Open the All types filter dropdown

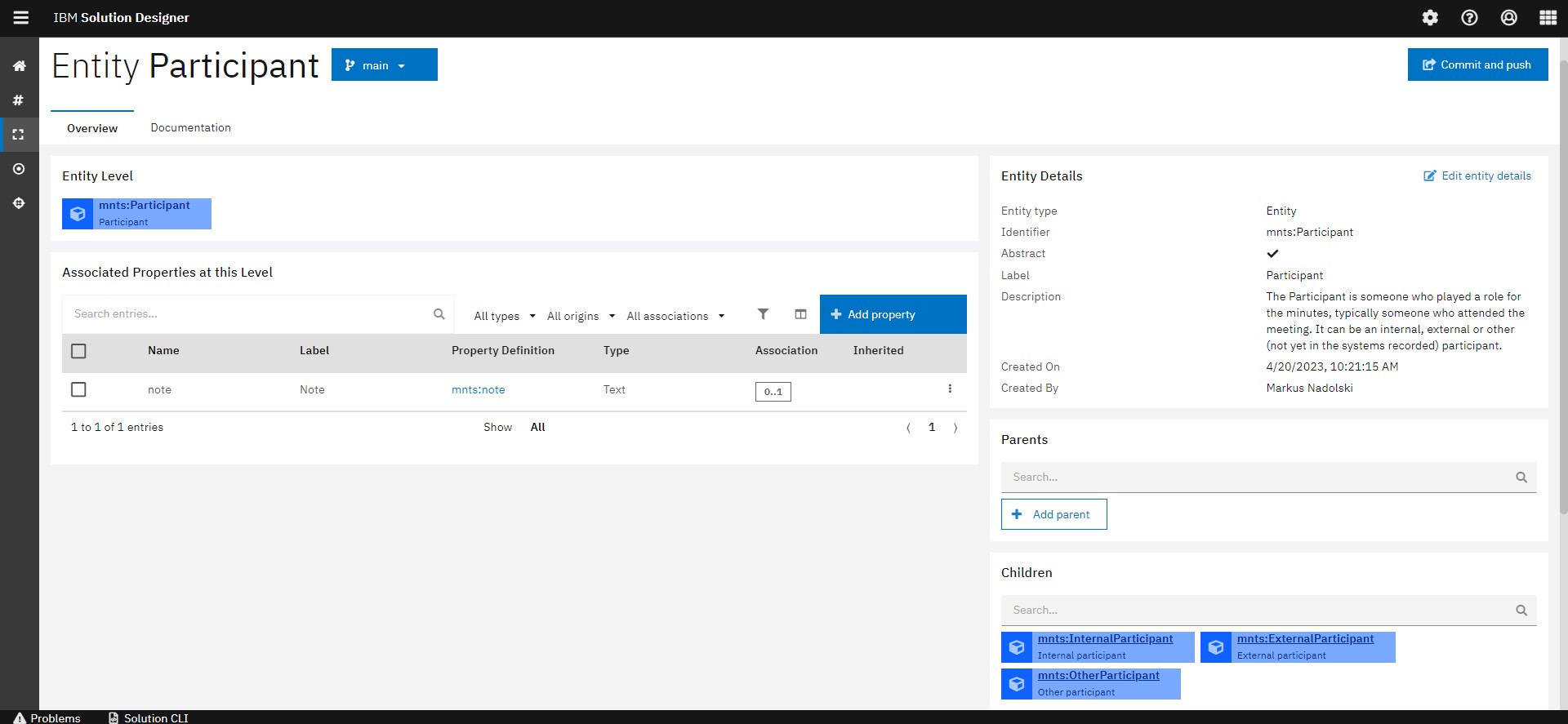tap(504, 316)
